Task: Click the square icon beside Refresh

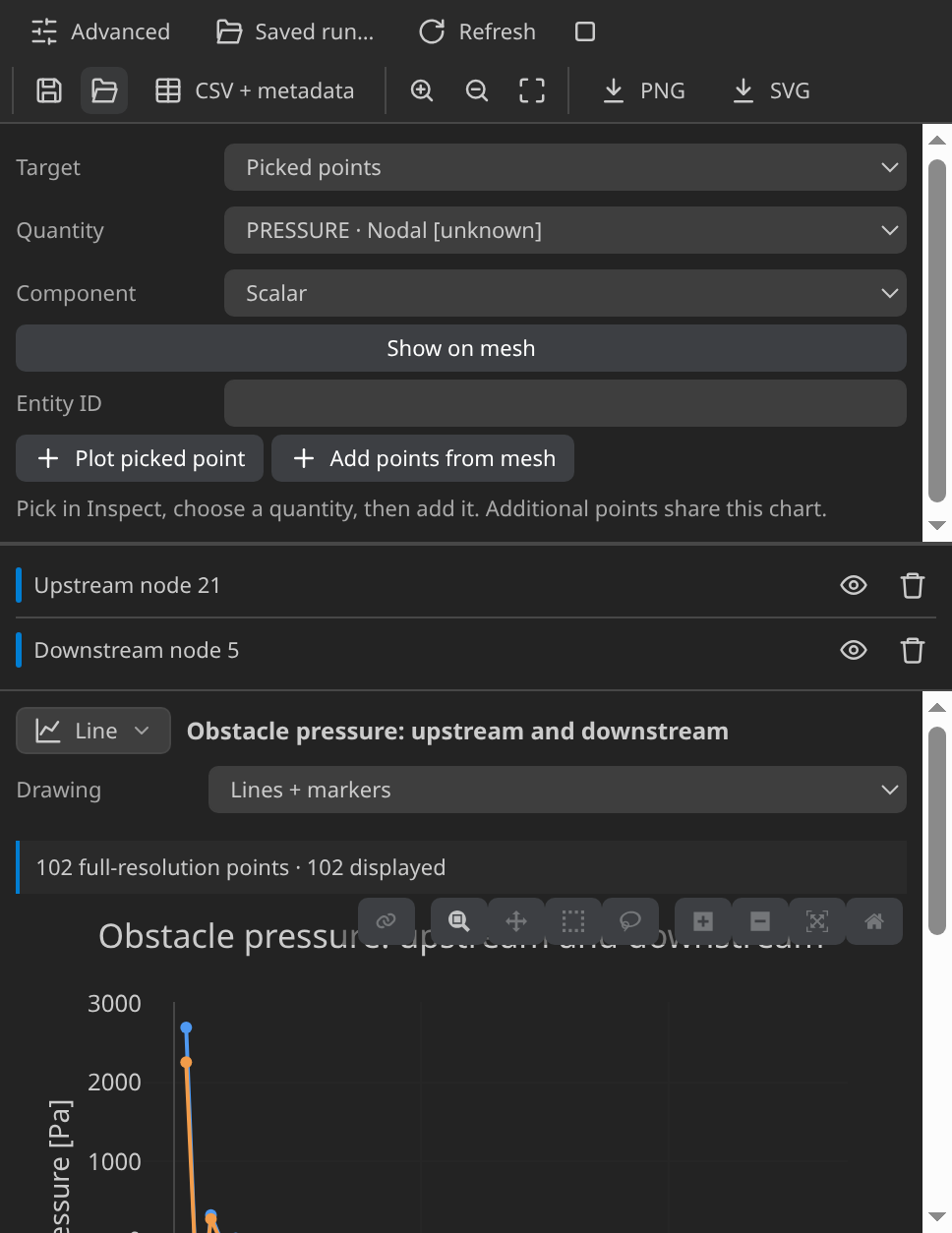Action: 585,31
